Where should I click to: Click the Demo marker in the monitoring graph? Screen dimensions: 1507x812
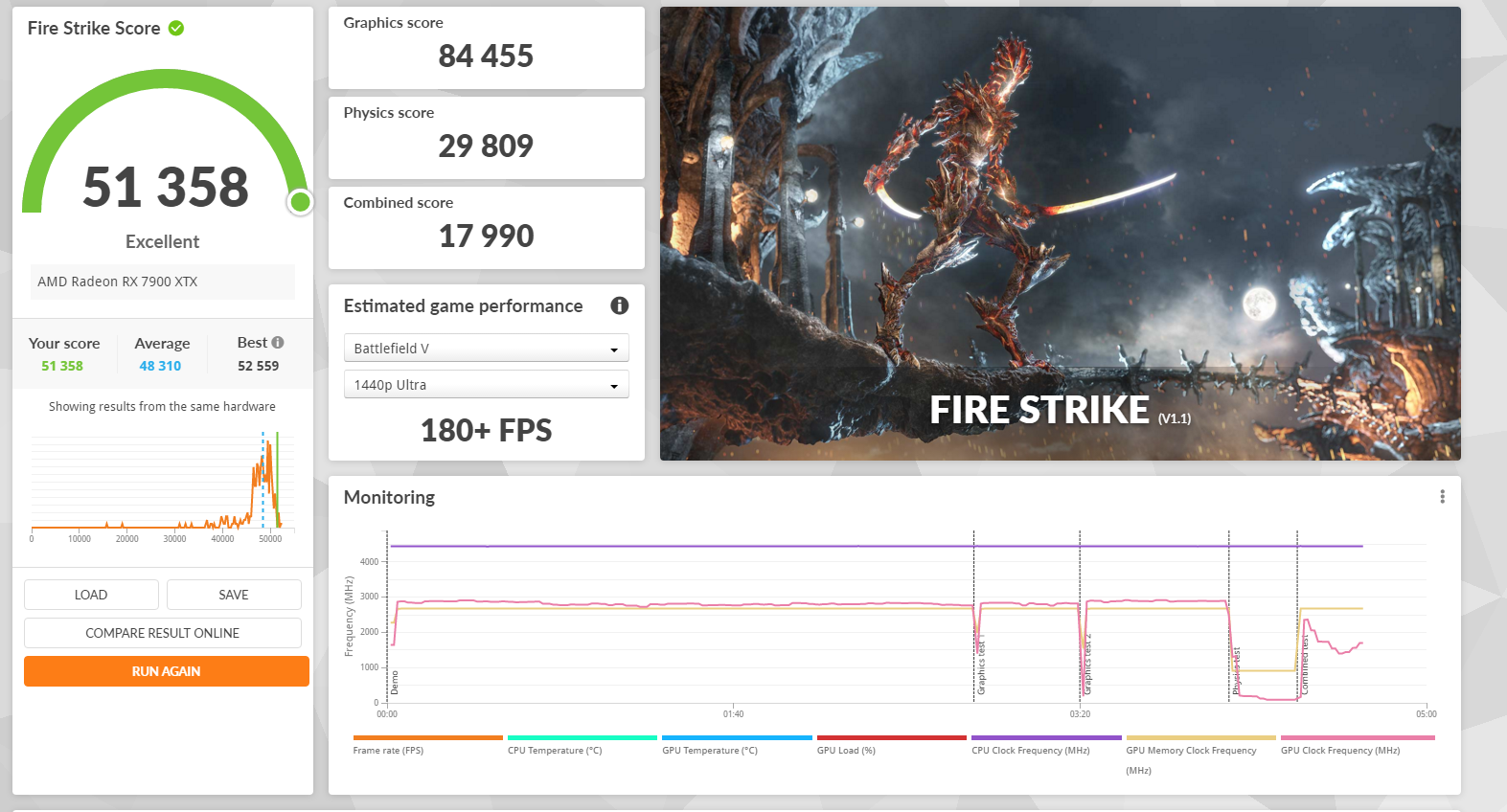pos(395,682)
